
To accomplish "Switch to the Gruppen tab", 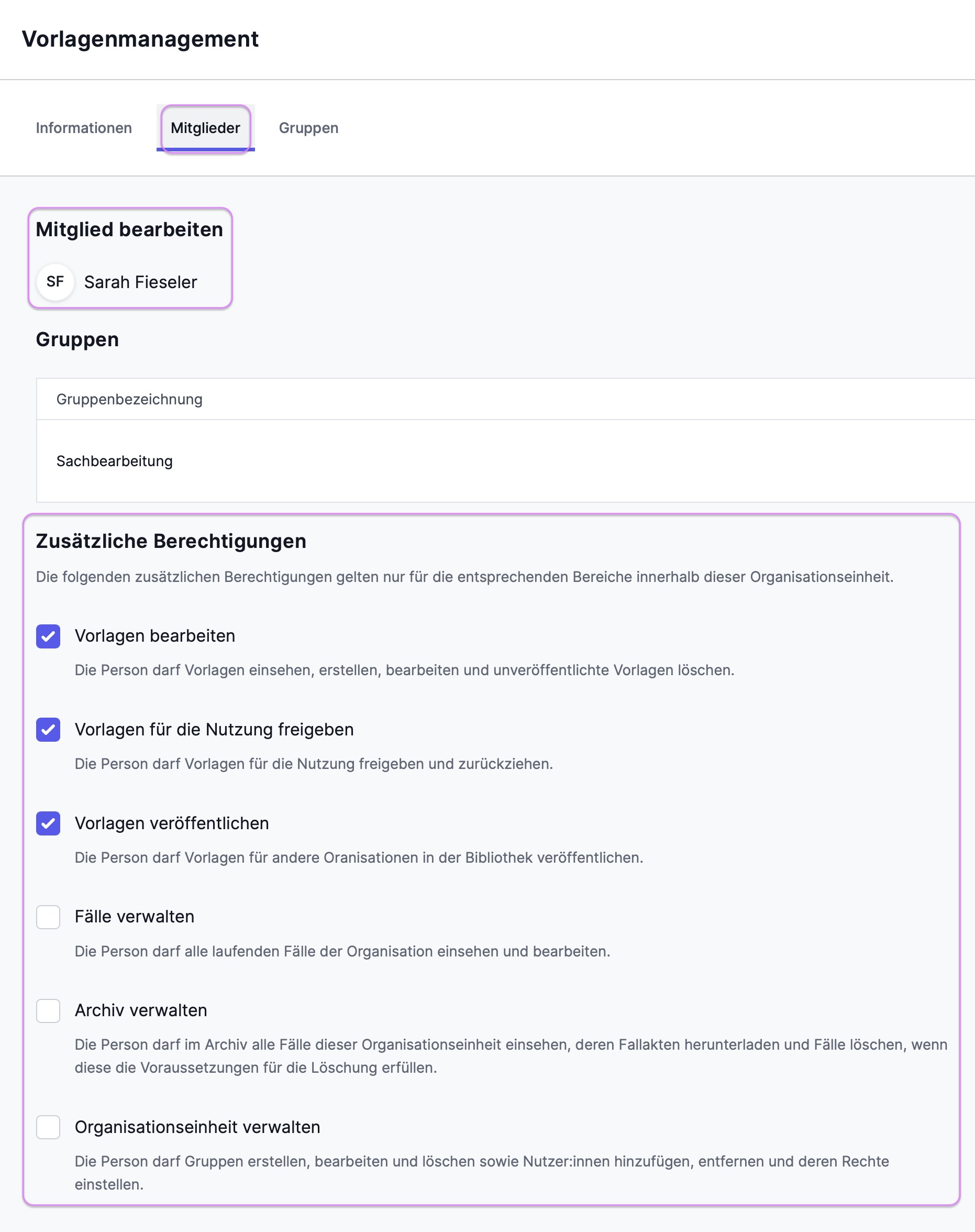I will point(308,128).
